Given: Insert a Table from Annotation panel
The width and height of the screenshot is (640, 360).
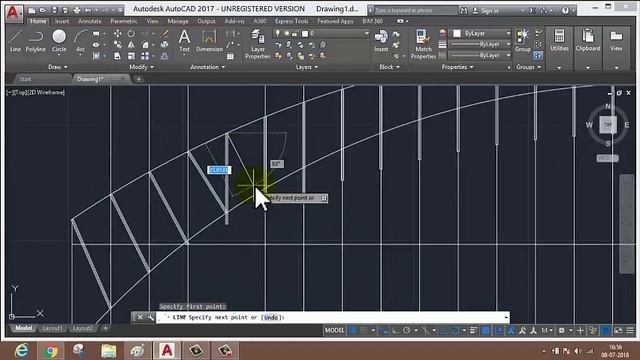Looking at the screenshot, I should coord(231,56).
